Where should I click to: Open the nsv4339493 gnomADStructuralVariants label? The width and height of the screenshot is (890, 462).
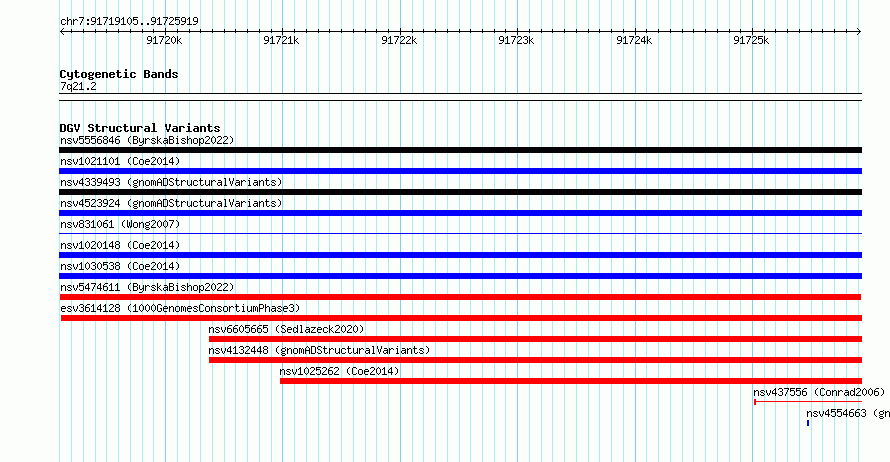point(171,182)
